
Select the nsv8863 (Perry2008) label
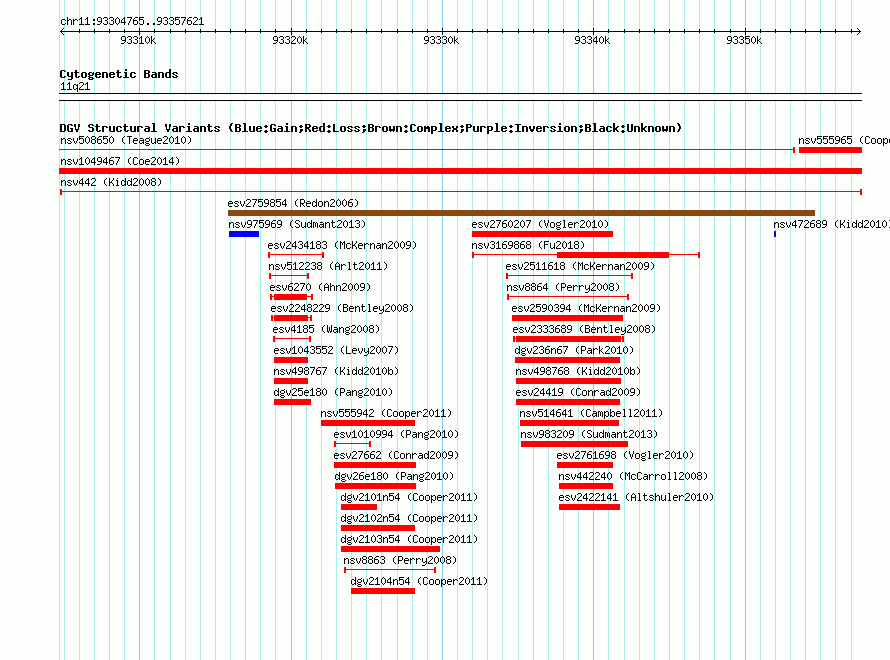click(400, 560)
